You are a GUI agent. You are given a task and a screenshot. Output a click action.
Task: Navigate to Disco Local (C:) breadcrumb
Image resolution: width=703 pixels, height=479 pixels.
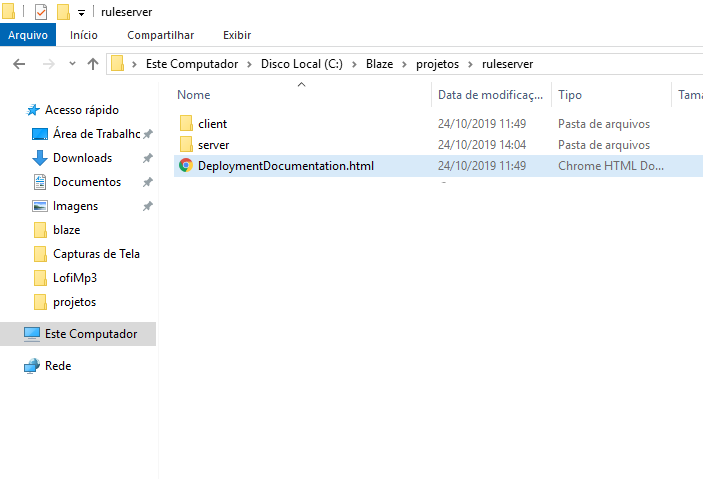point(302,64)
